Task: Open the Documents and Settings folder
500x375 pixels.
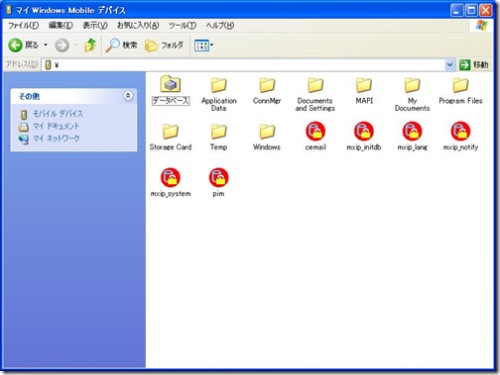Action: [315, 85]
